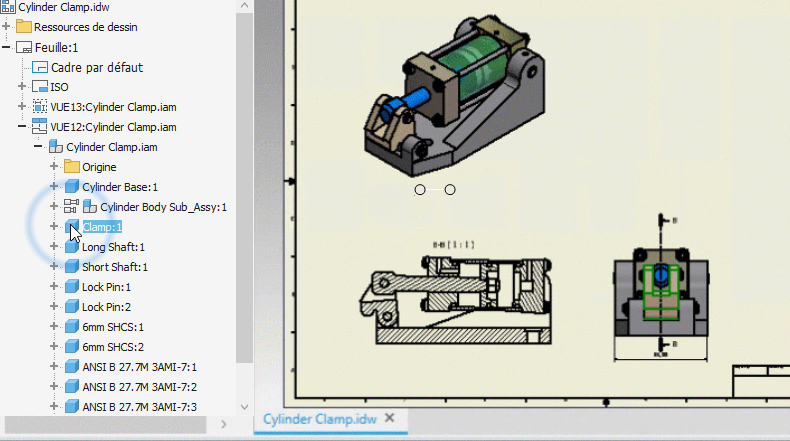The width and height of the screenshot is (790, 441).
Task: Click the Lock Pin:2 part icon
Action: tap(72, 306)
